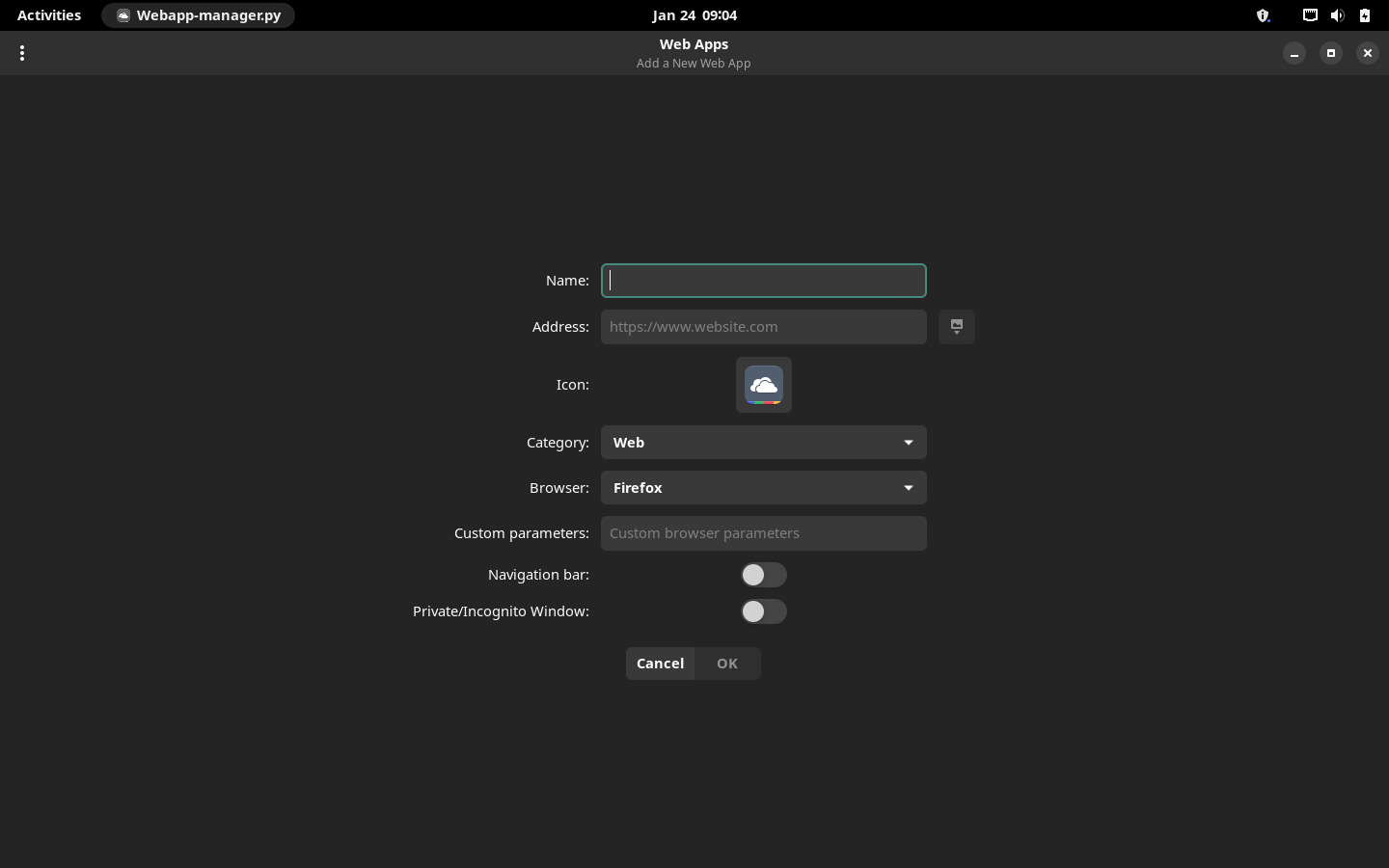The height and width of the screenshot is (868, 1389).
Task: Click the shield icon in system tray
Action: (x=1263, y=15)
